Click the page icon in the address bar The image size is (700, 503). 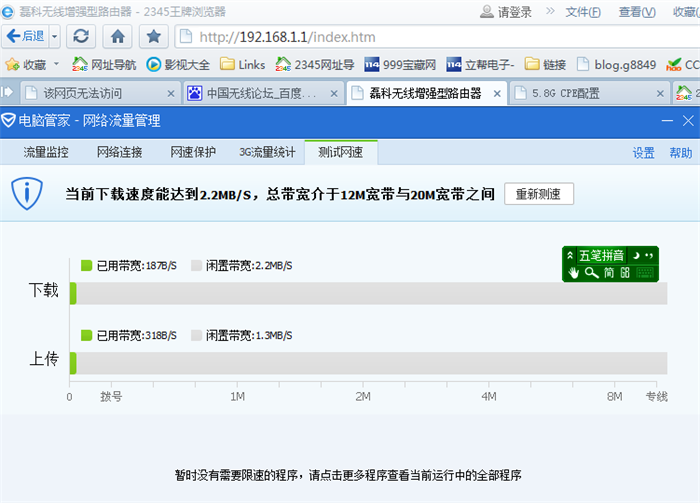coord(185,37)
